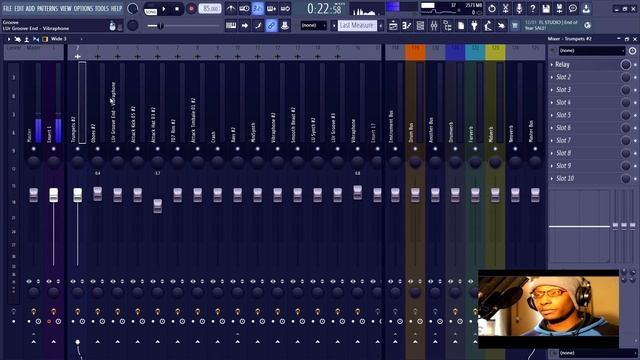Open the tempo tapper icon

pos(488,26)
